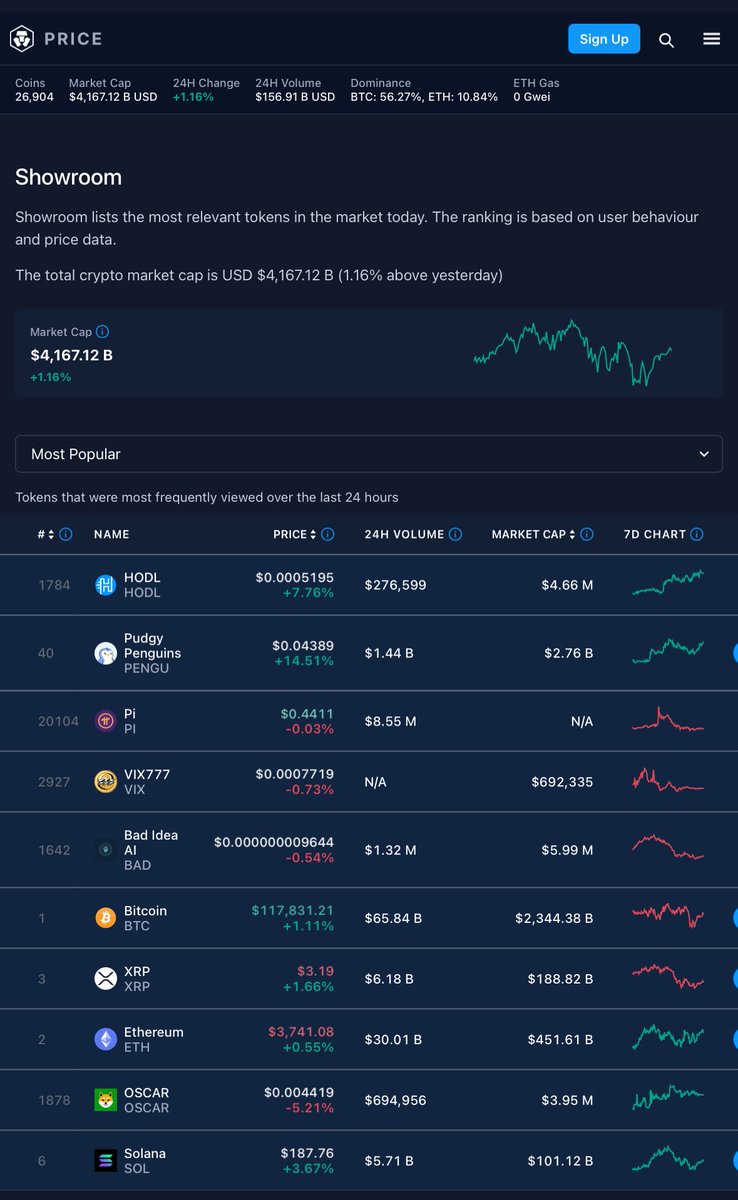
Task: Click the top bar 24H Volume value $156.91 B USD
Action: click(x=295, y=97)
